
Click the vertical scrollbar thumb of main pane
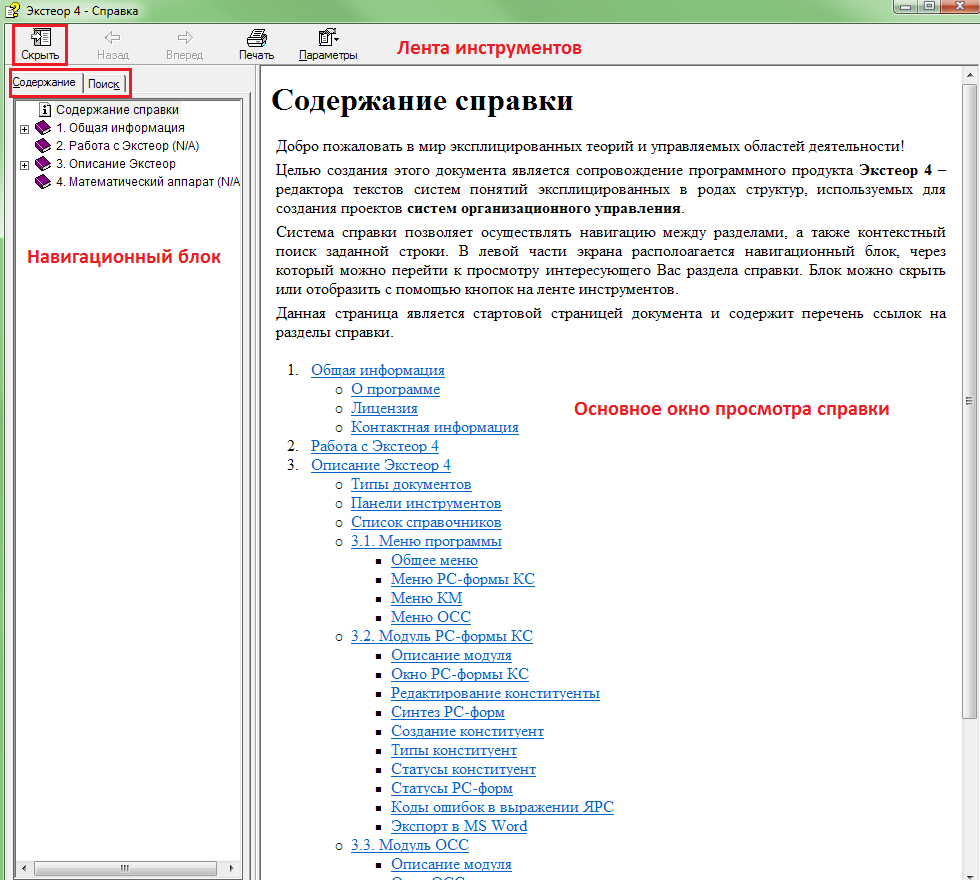[969, 400]
